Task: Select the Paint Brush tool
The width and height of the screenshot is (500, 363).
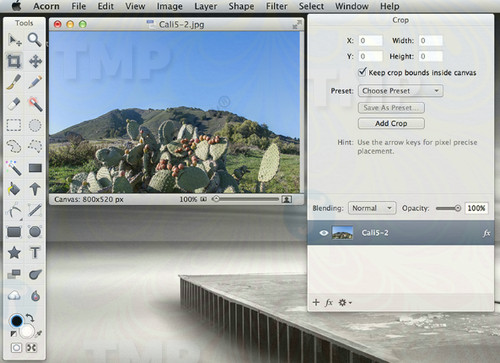Action: point(14,82)
